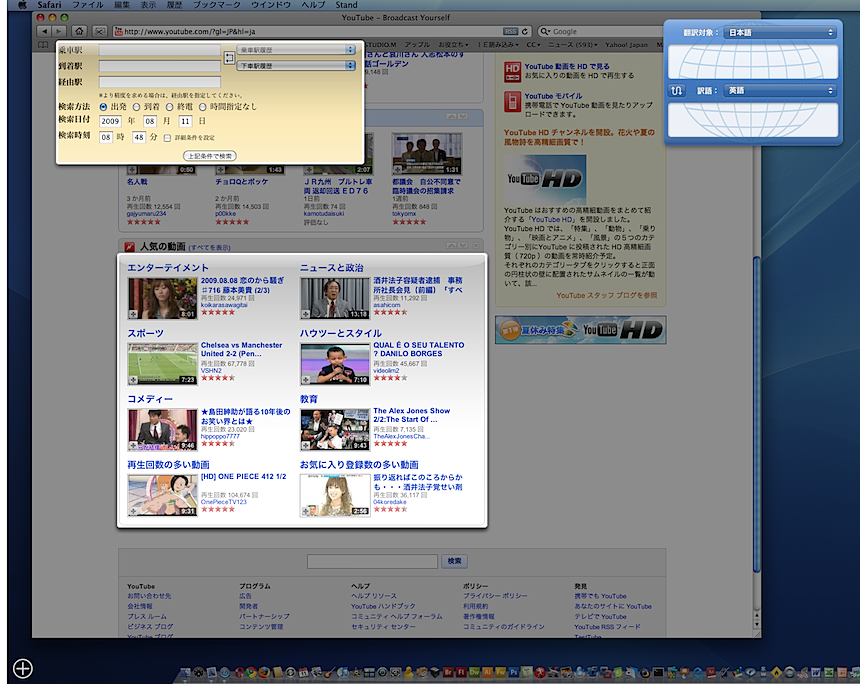Open the 翻訳対象 language dropdown
This screenshot has width=860, height=684.
pyautogui.click(x=780, y=33)
